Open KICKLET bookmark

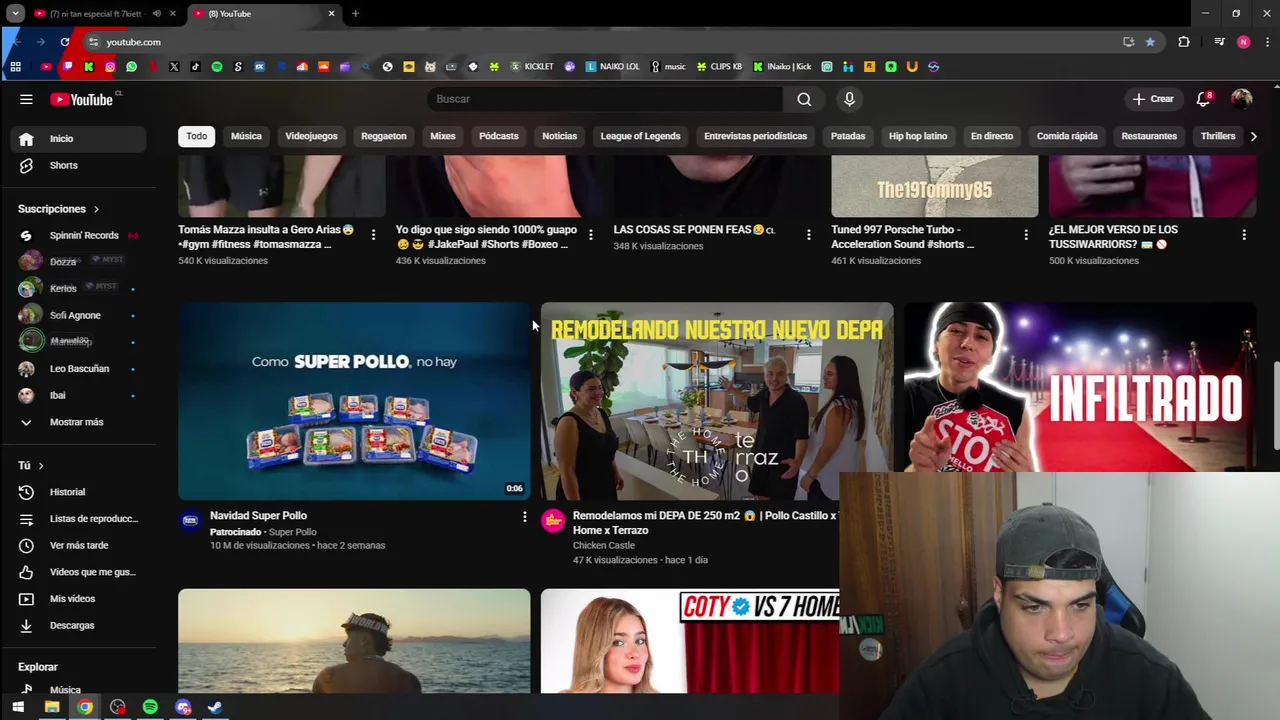[x=532, y=67]
